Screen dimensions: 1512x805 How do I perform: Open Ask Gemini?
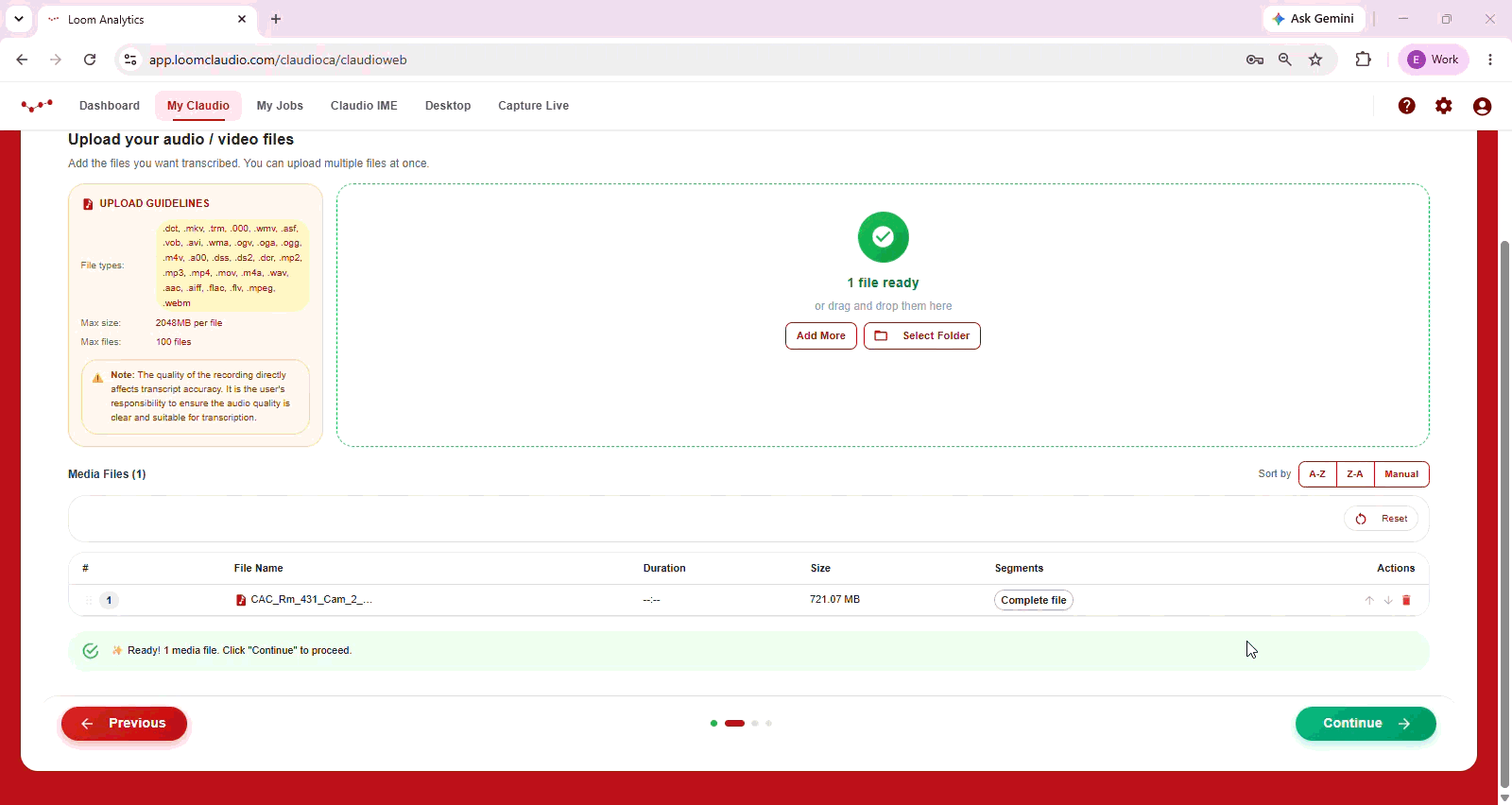(1314, 19)
